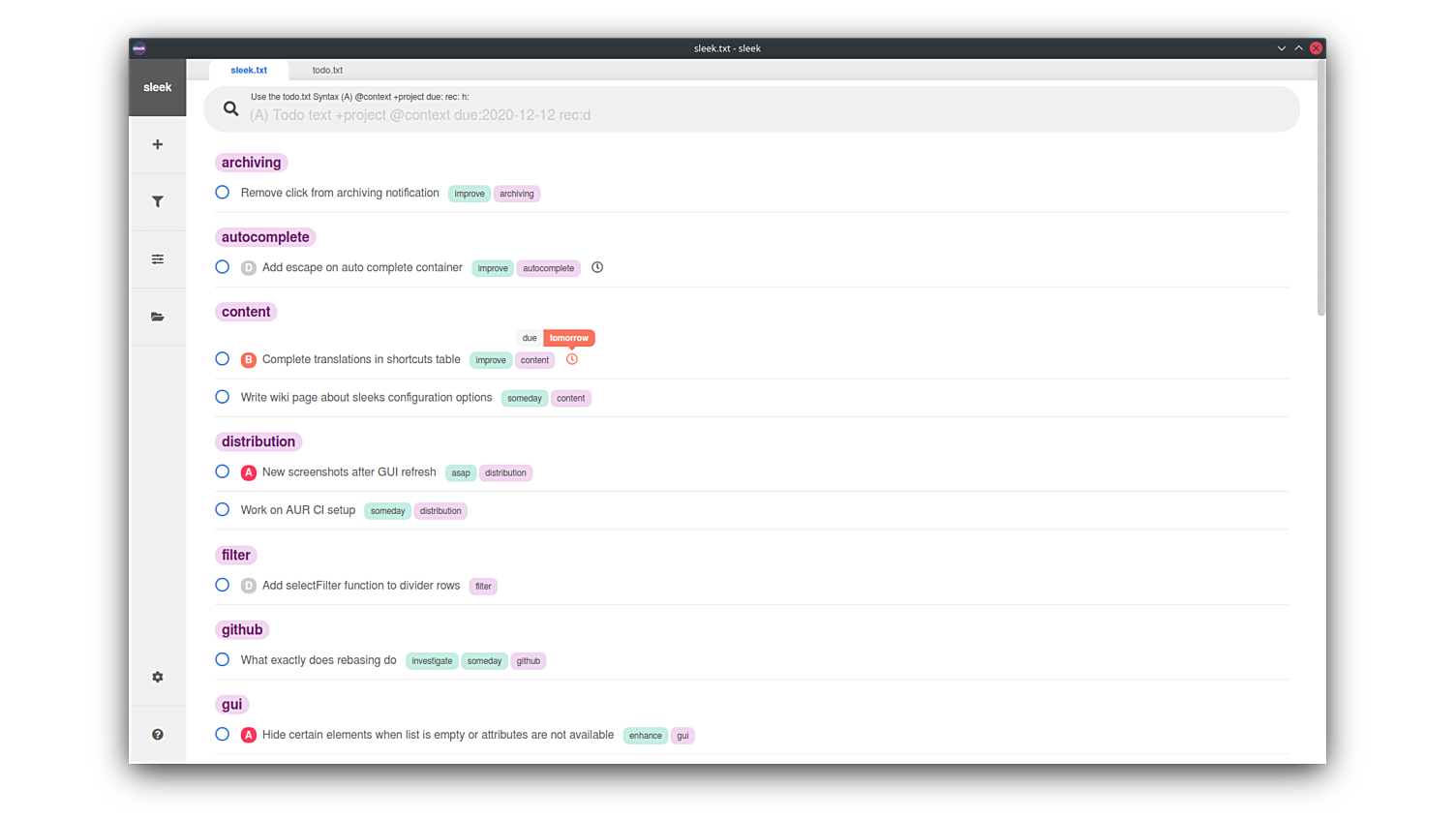Complete the Work on AUR CI setup task

(223, 509)
